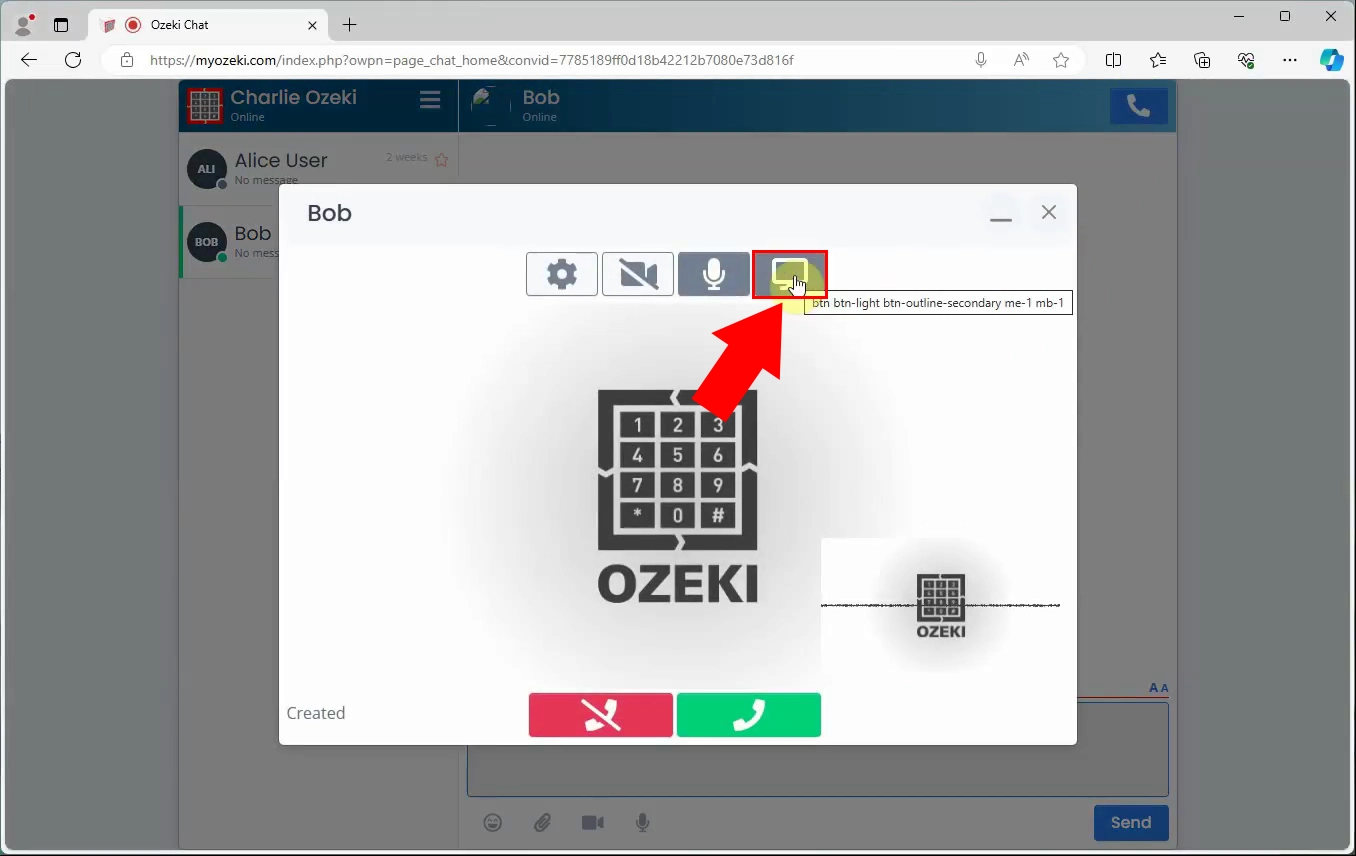Click into the message text area
Image resolution: width=1356 pixels, height=856 pixels.
[817, 770]
